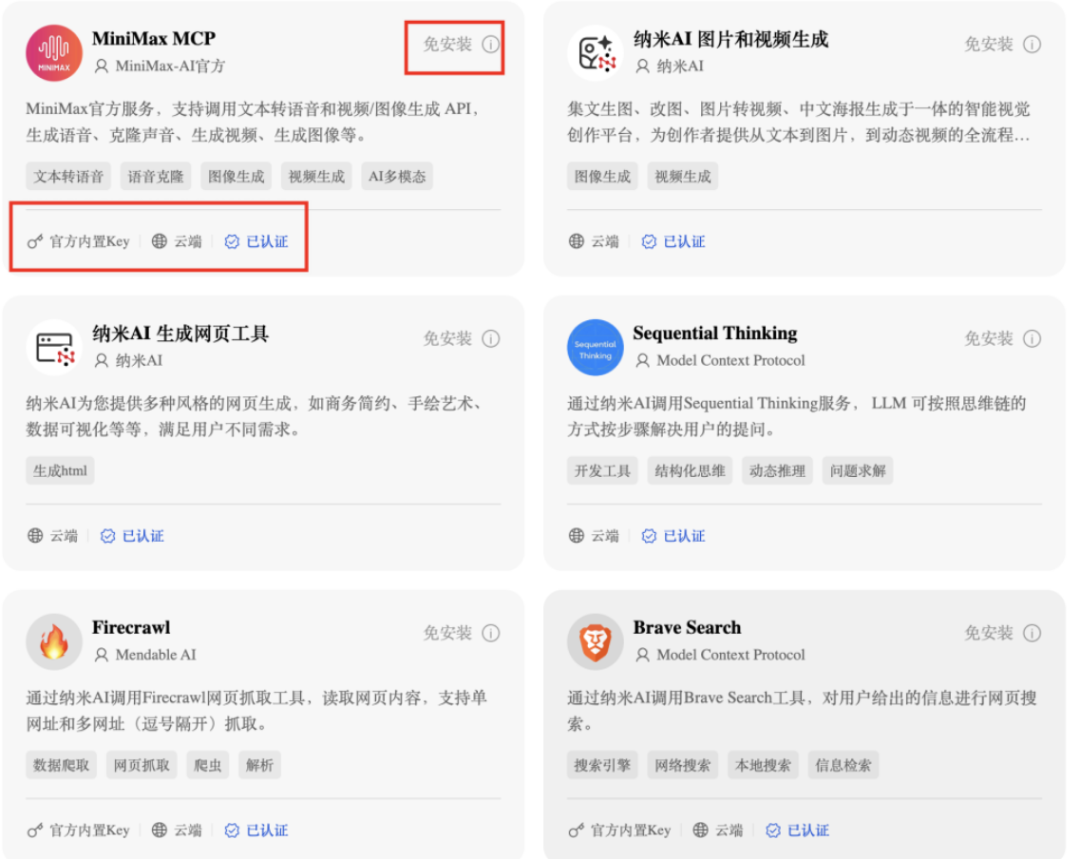Click the user icon beside Mendable AI
Screen dimensions: 1080x859
click(x=101, y=654)
